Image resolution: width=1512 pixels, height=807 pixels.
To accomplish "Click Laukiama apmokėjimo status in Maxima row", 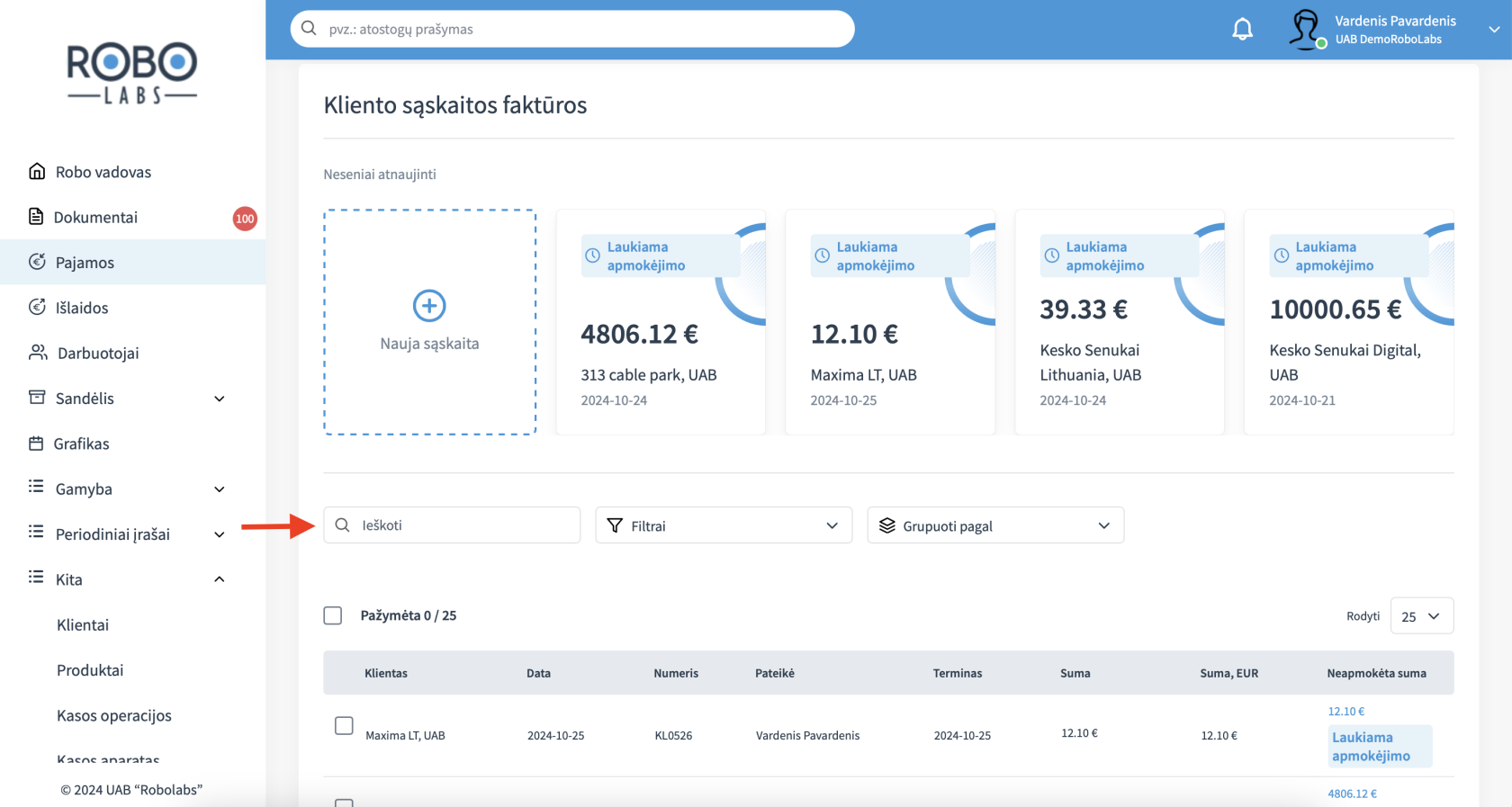I will (1379, 747).
